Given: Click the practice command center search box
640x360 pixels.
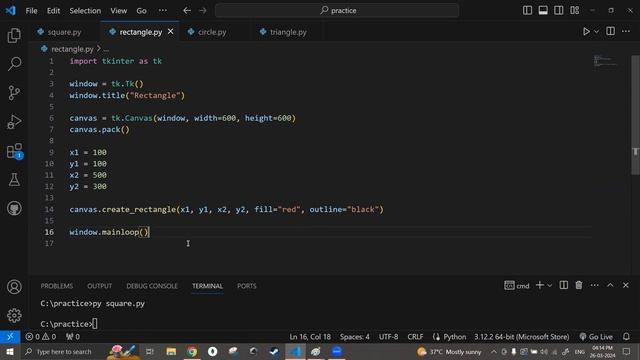Looking at the screenshot, I should (337, 10).
